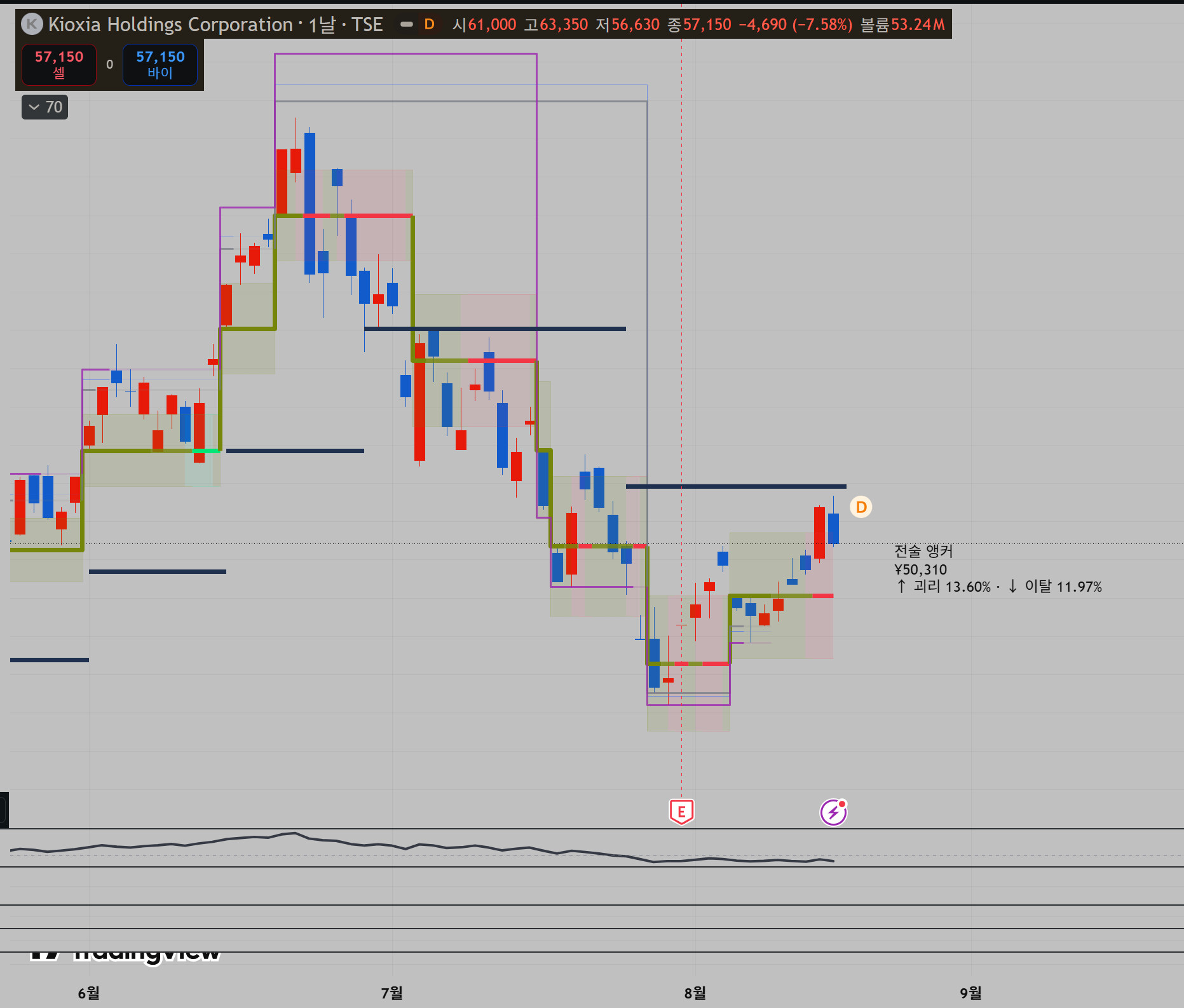
Task: Click the 볼륨 53.24M volume value
Action: (902, 24)
